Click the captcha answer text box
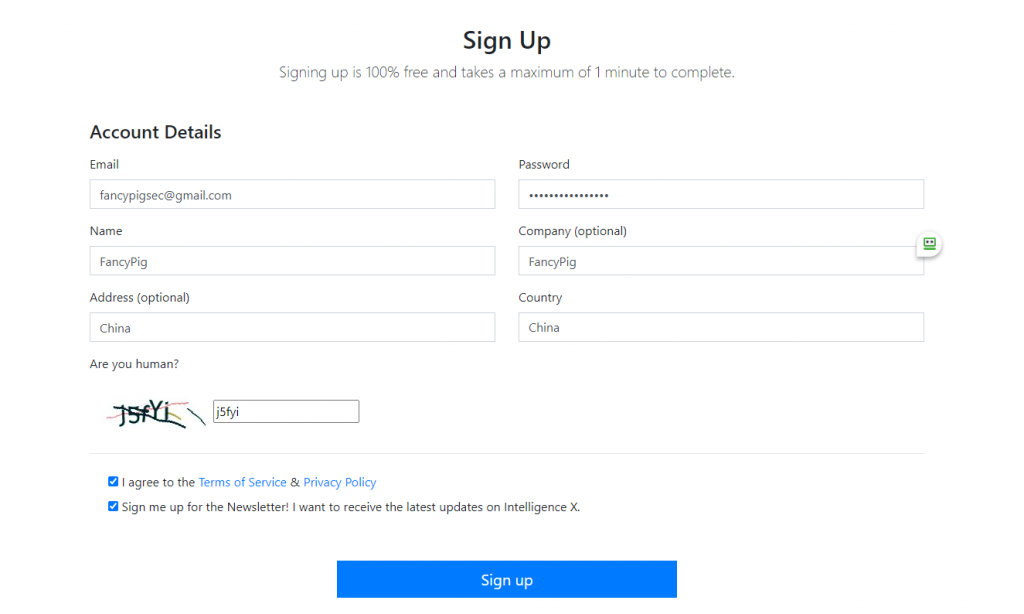 [x=285, y=411]
